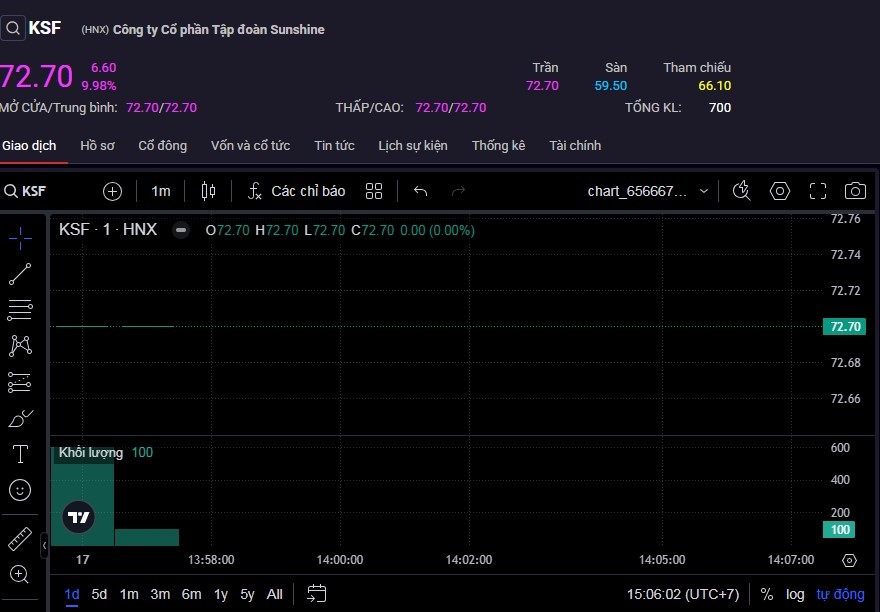This screenshot has width=880, height=612.
Task: Take a chart snapshot with camera icon
Action: (x=854, y=191)
